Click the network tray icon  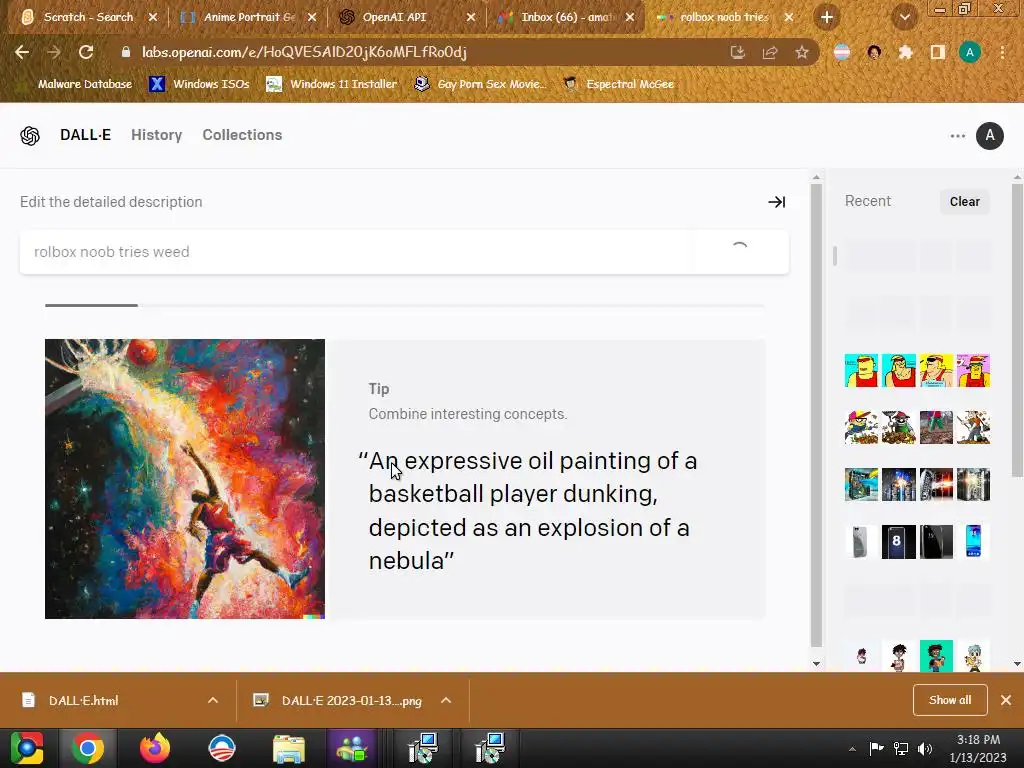pos(901,749)
